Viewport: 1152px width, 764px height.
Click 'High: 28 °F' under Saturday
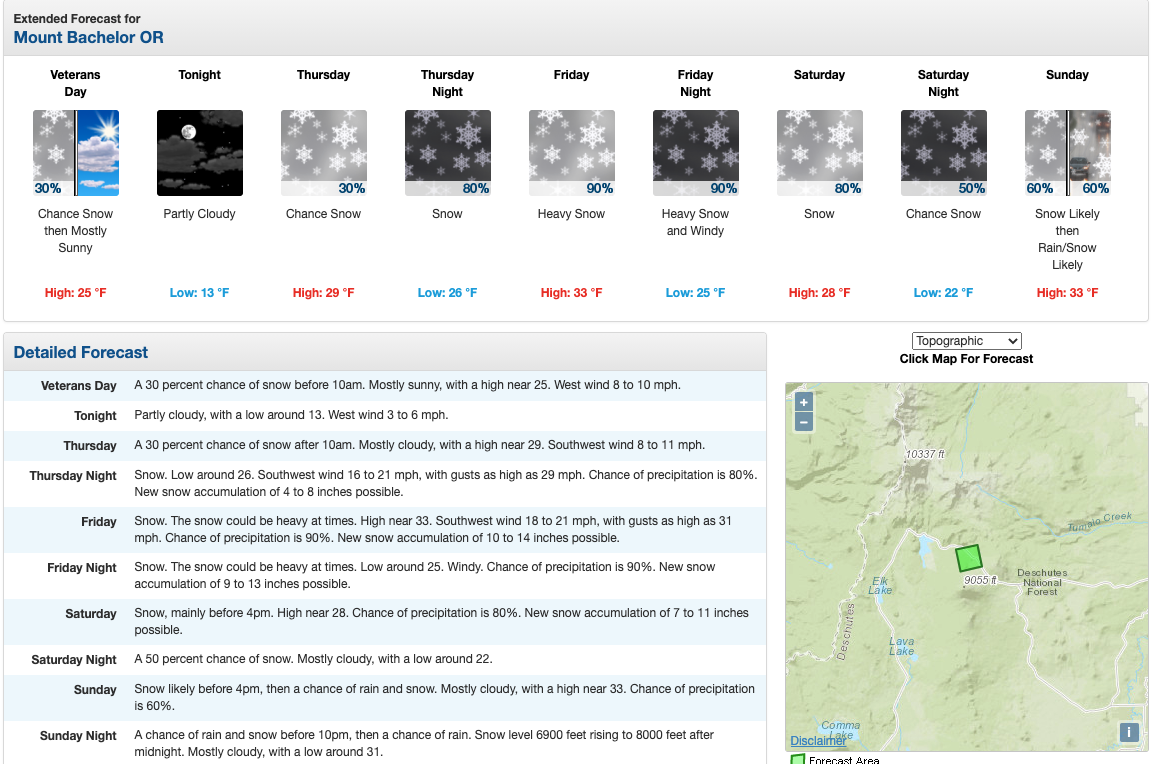tap(819, 292)
